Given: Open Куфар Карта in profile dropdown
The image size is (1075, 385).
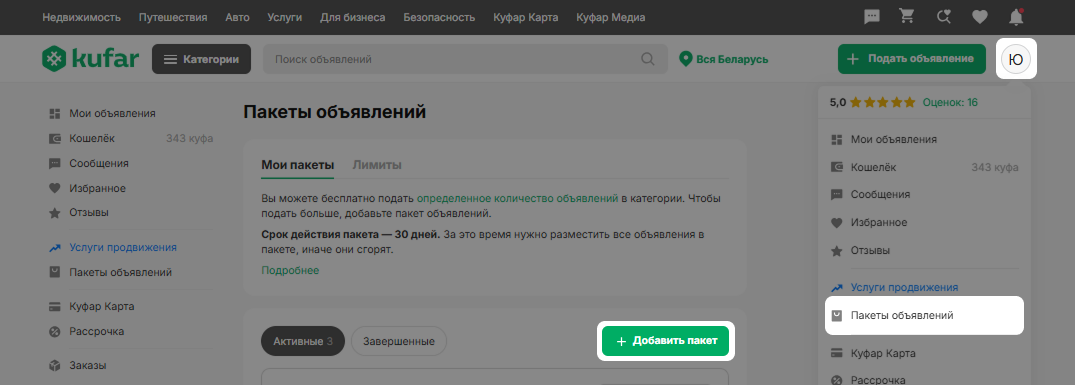Looking at the screenshot, I should pyautogui.click(x=883, y=354).
